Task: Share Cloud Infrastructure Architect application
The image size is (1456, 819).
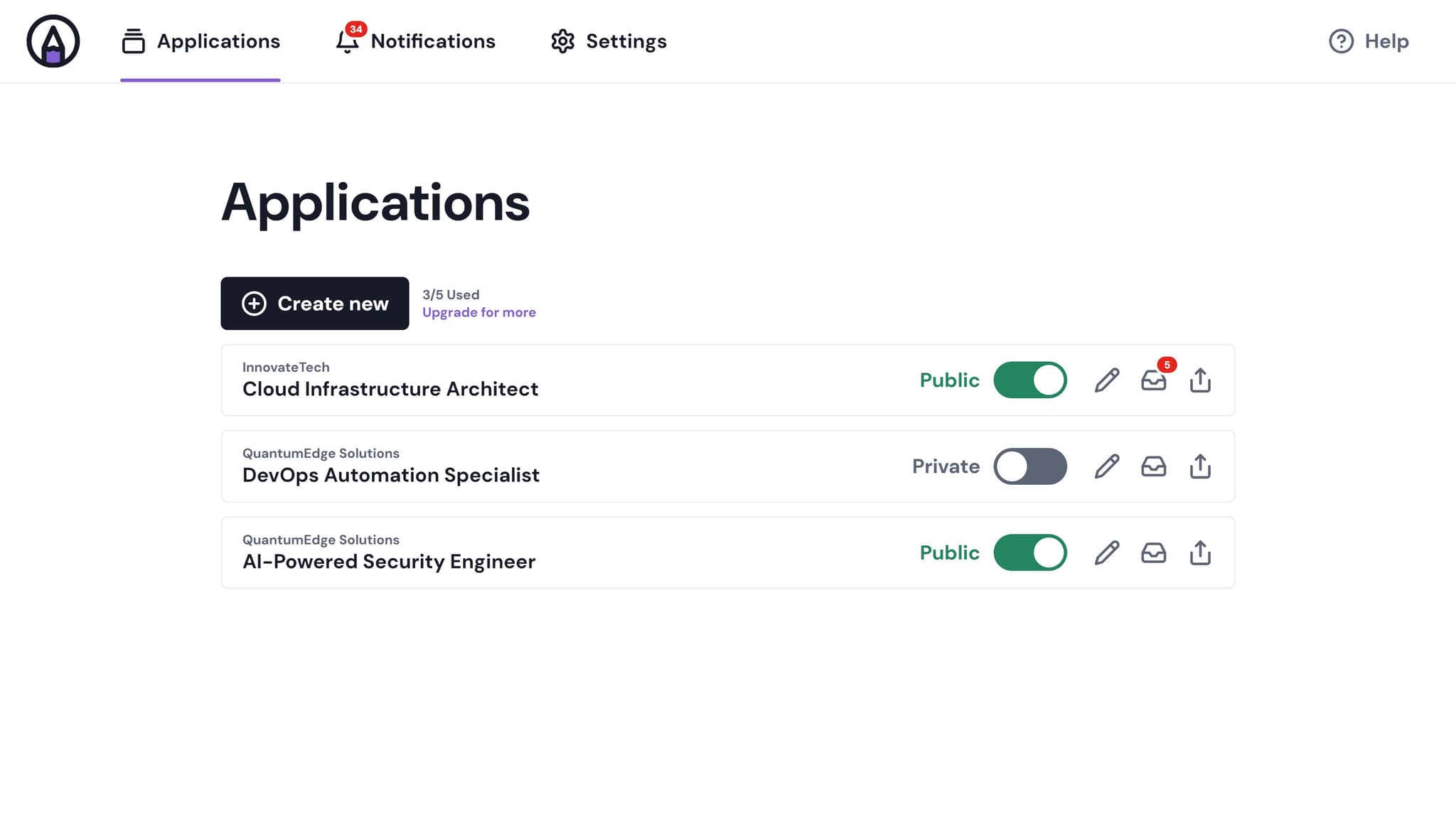Action: pos(1200,380)
